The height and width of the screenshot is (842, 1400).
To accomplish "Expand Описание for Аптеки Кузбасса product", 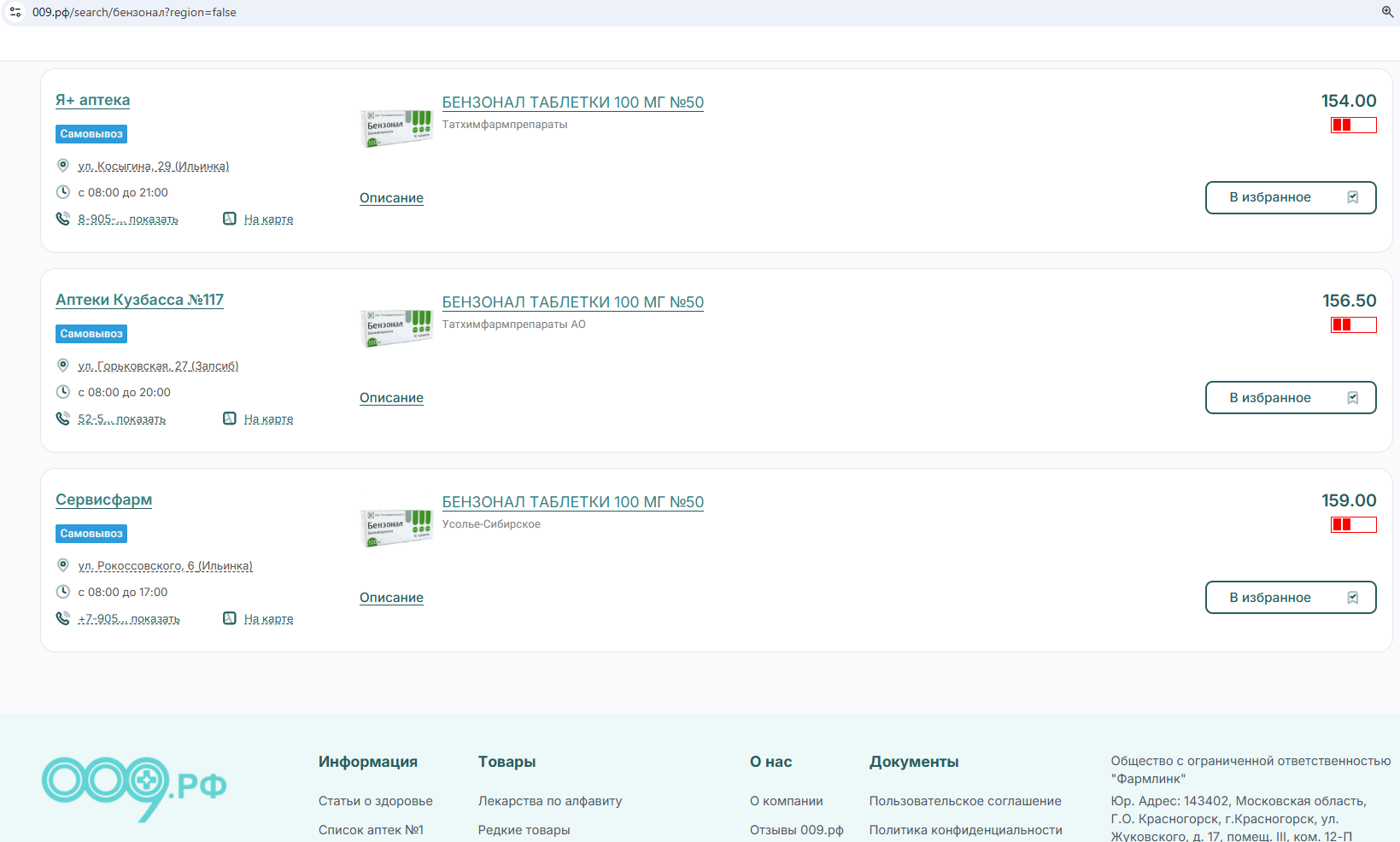I will coord(391,398).
